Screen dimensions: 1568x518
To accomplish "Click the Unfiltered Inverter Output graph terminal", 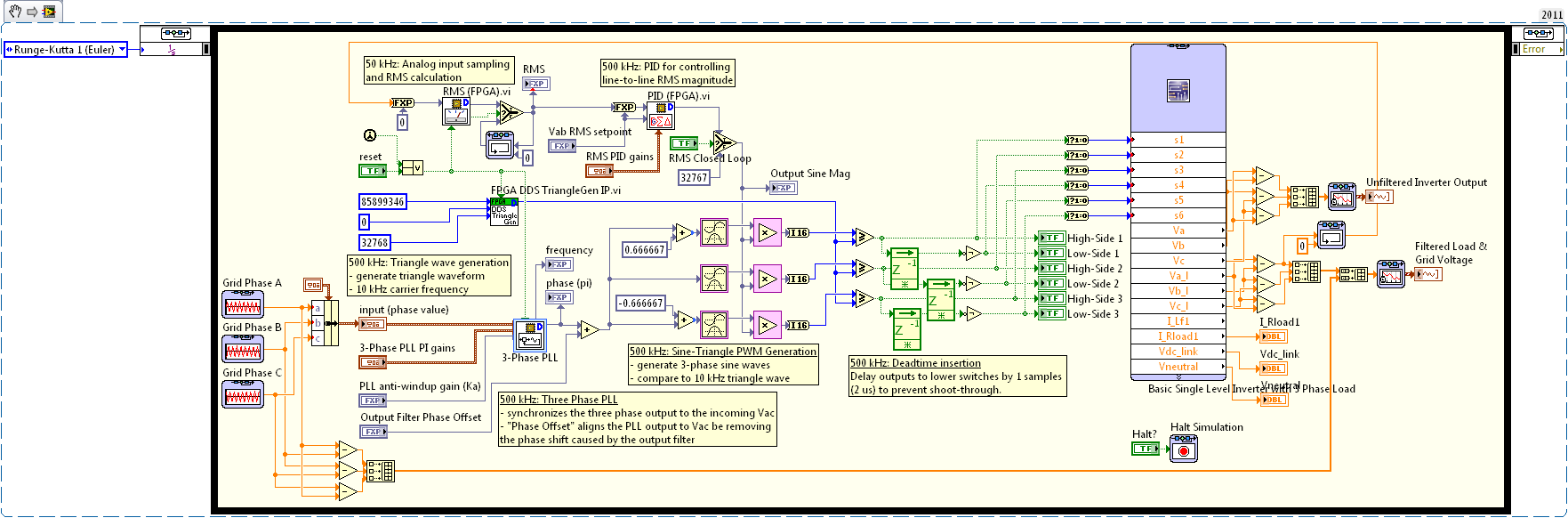I will coord(1379,197).
